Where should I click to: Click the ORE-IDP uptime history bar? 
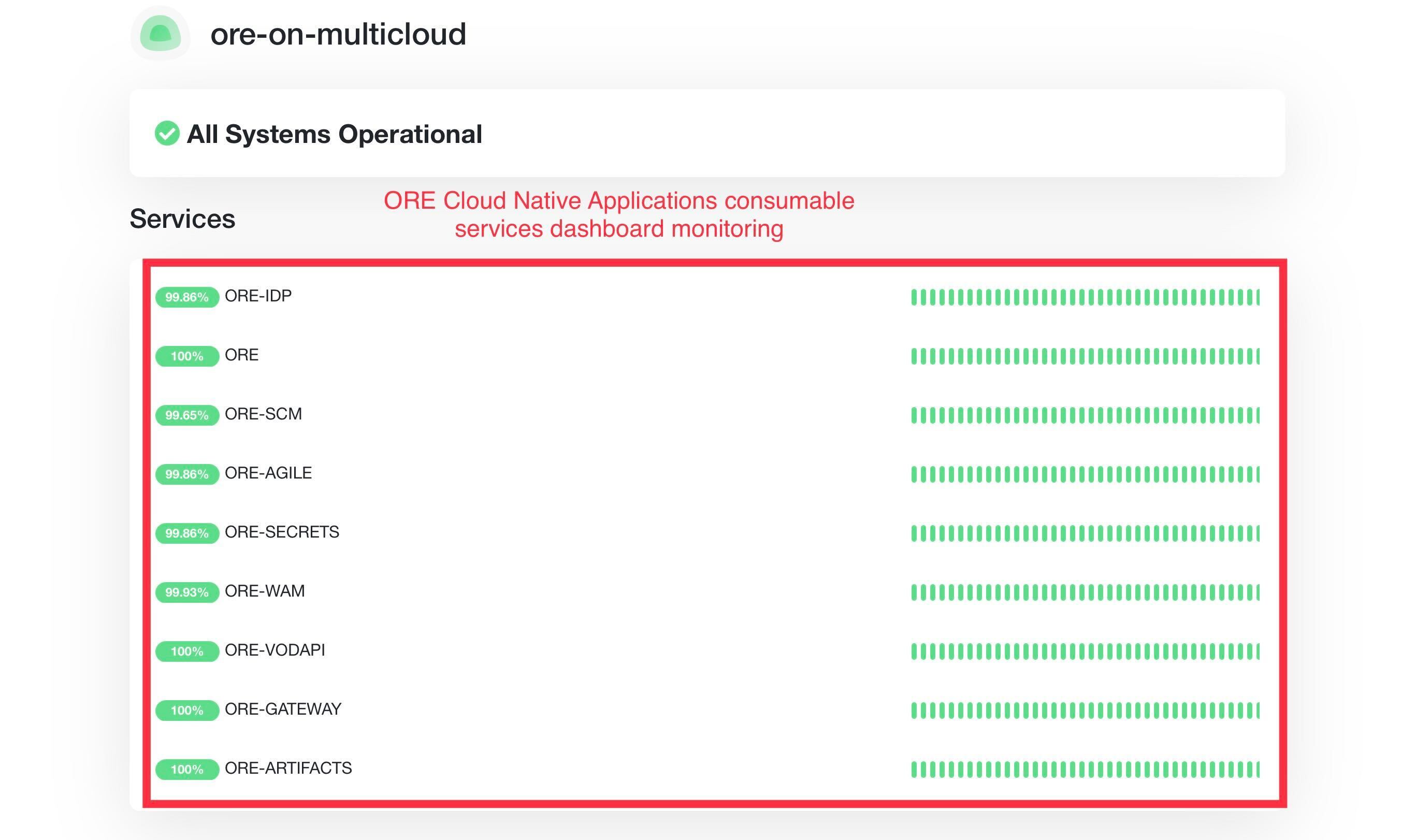click(1085, 297)
